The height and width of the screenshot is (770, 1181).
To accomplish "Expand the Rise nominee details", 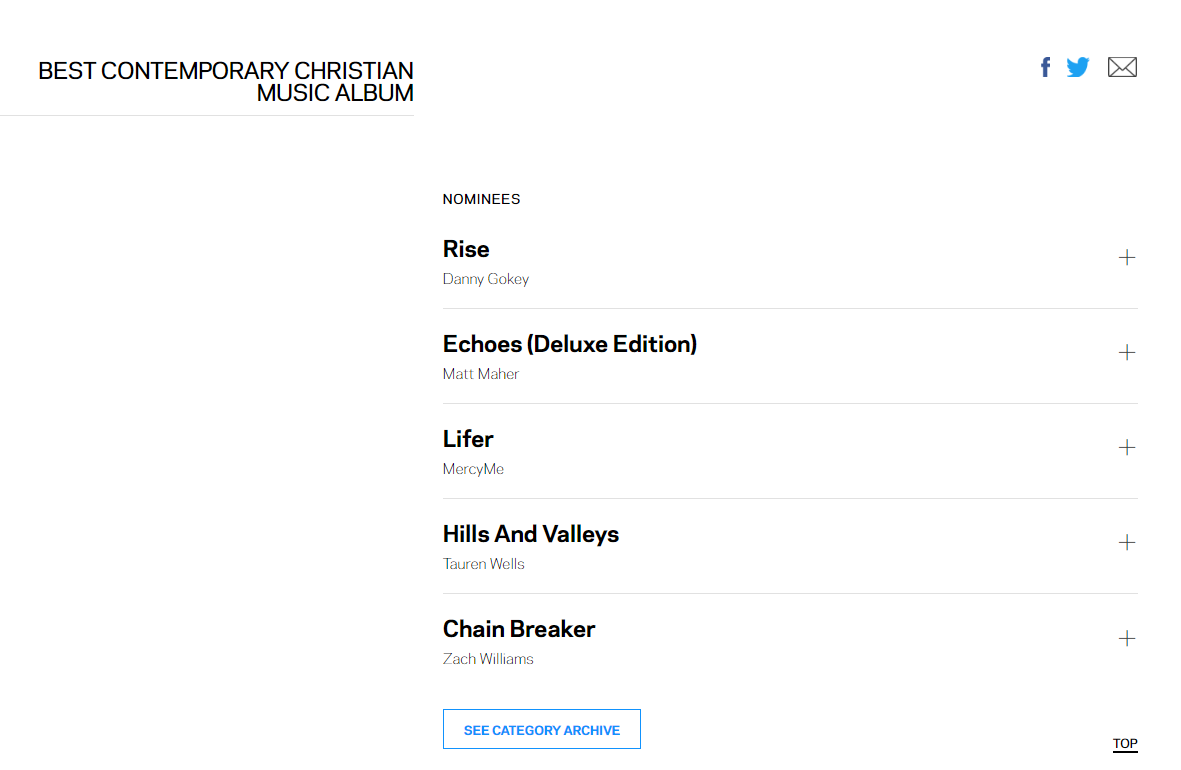I will pos(1127,258).
